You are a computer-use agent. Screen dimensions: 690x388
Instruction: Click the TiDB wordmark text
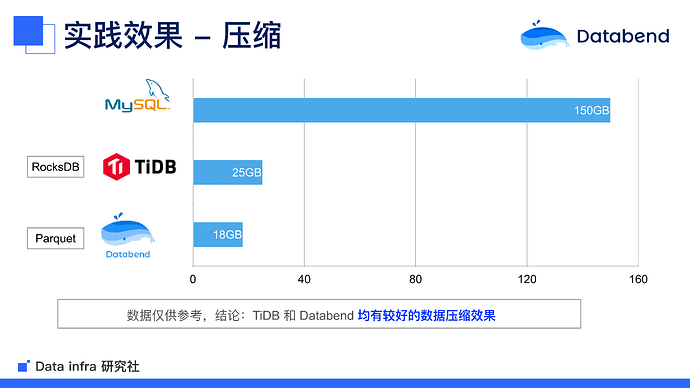point(155,167)
